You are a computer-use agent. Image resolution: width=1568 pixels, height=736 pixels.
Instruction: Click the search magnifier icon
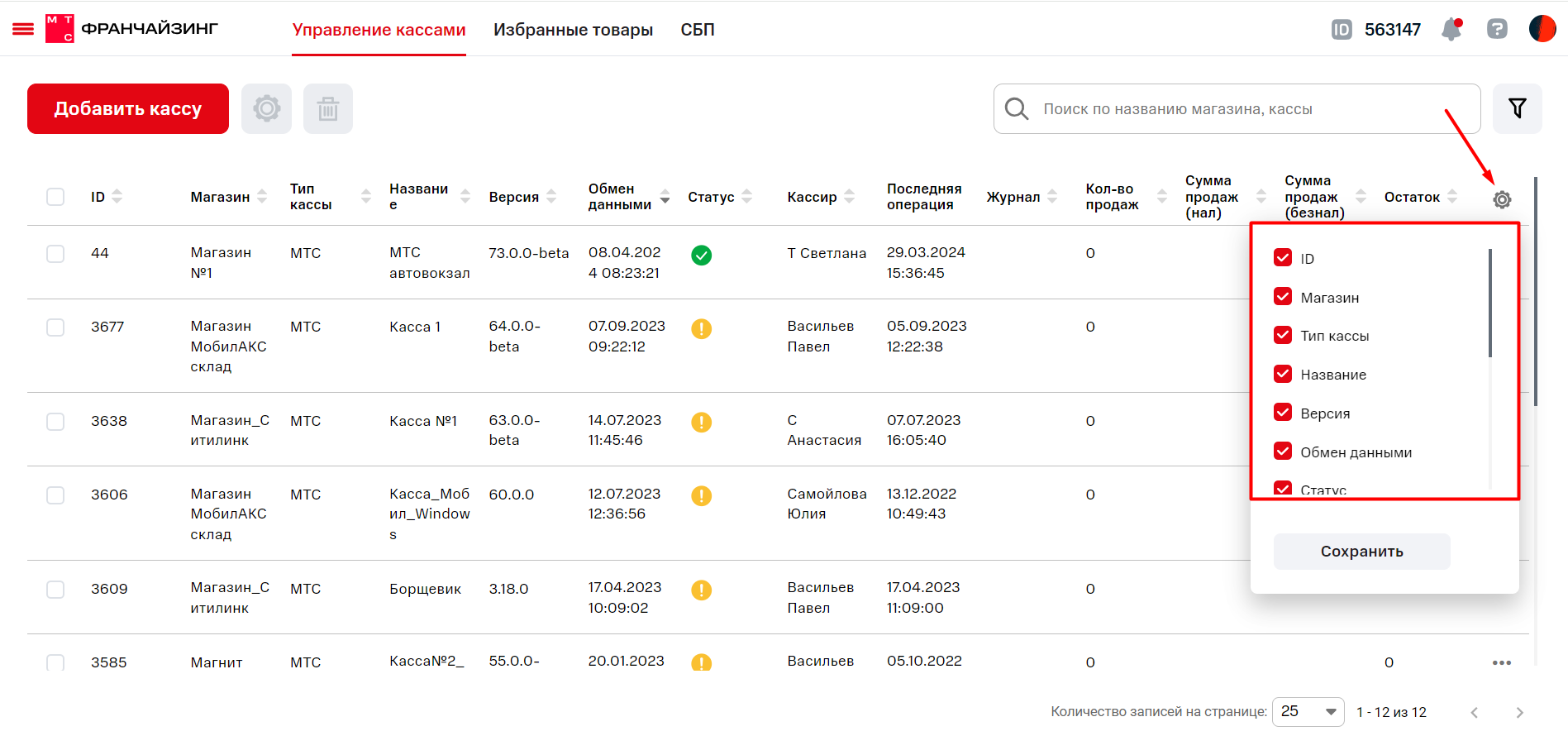click(1017, 109)
